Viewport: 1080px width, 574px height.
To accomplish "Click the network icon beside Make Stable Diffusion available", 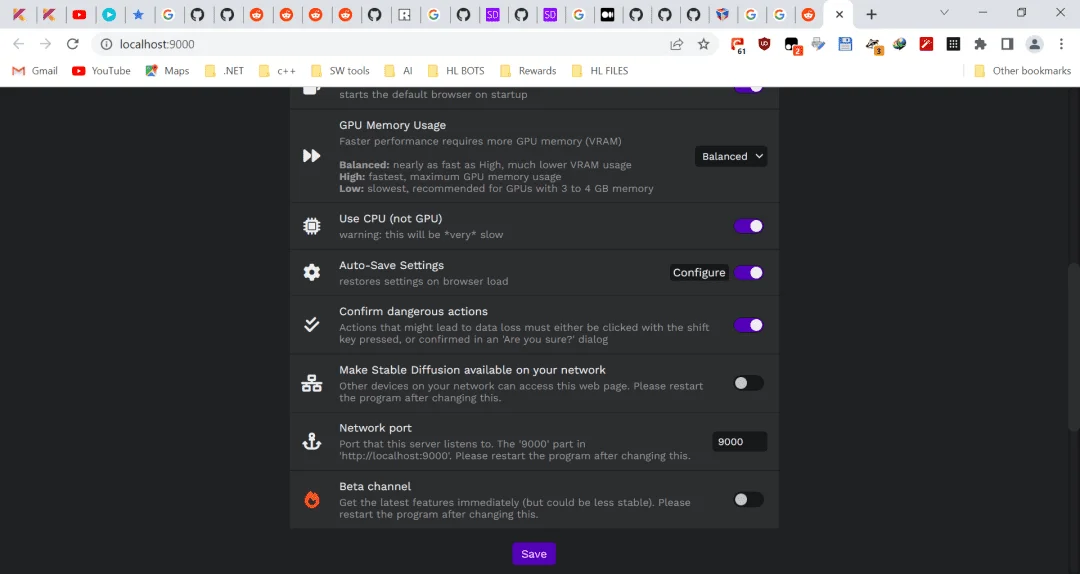I will tap(311, 383).
